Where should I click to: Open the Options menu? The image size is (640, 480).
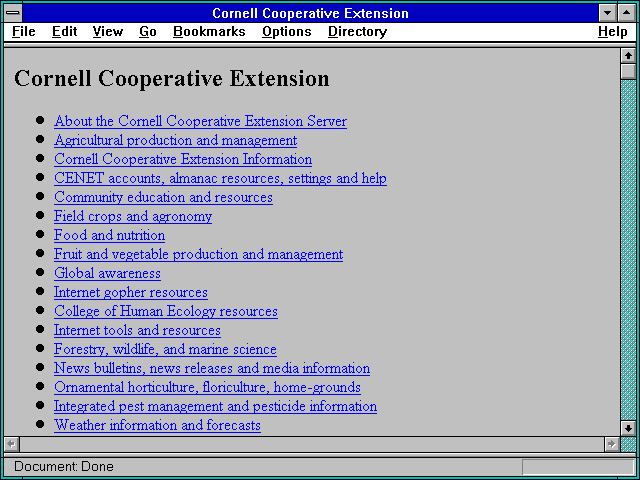pyautogui.click(x=287, y=31)
